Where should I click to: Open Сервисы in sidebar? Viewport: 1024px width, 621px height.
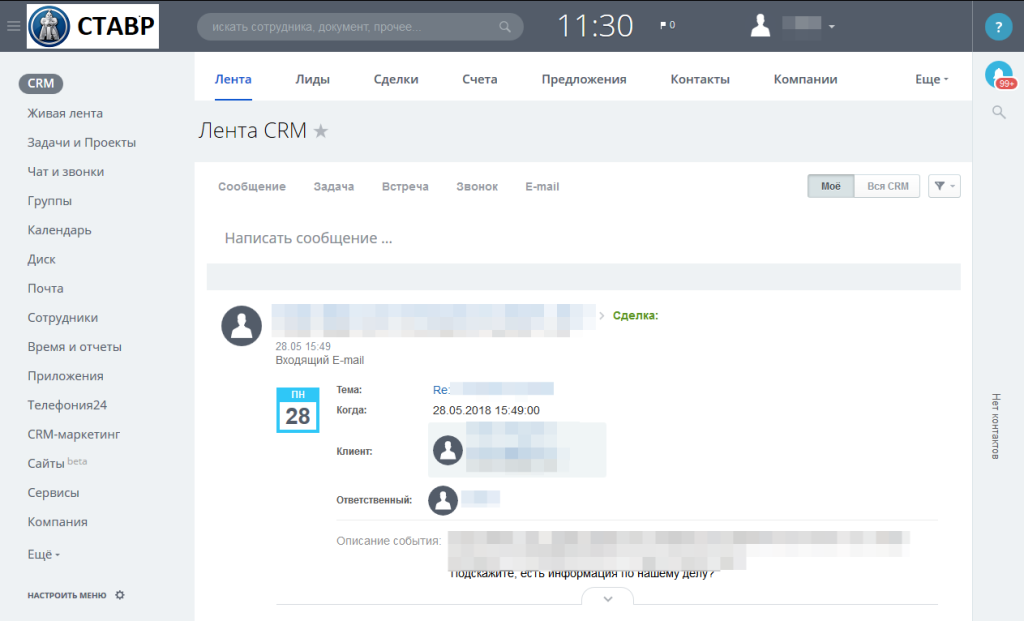54,492
